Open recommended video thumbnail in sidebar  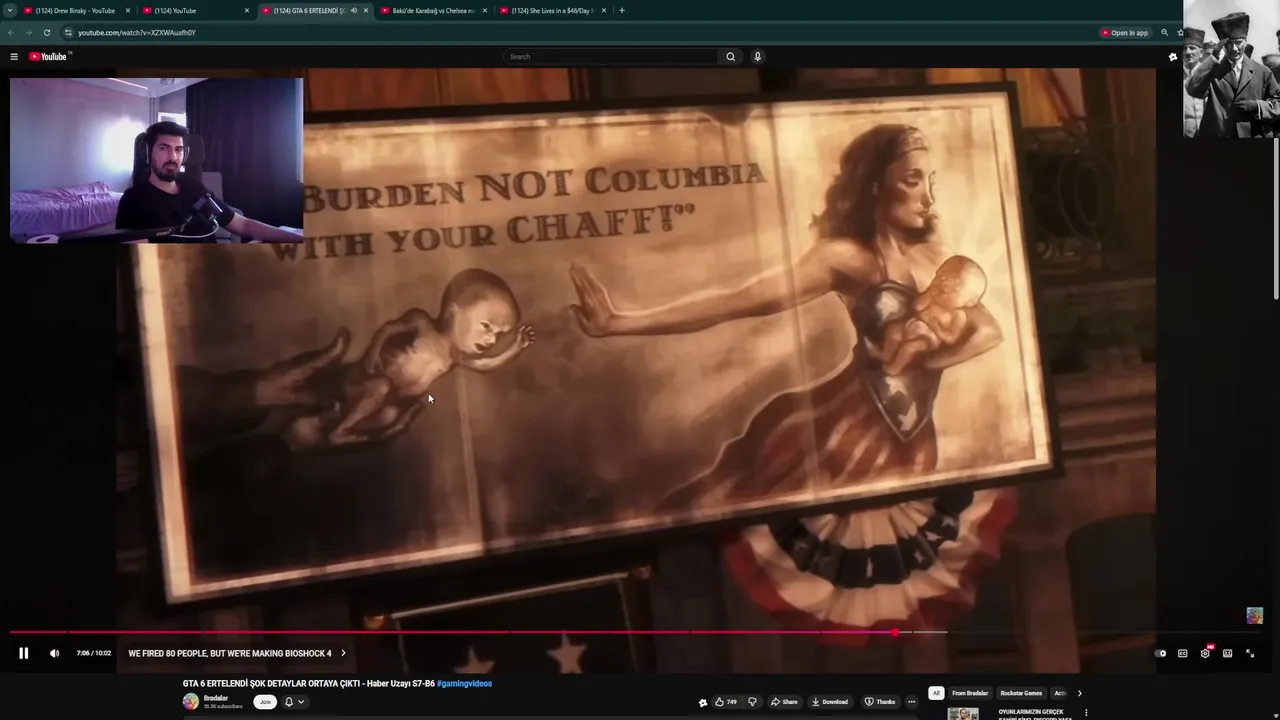coord(963,714)
